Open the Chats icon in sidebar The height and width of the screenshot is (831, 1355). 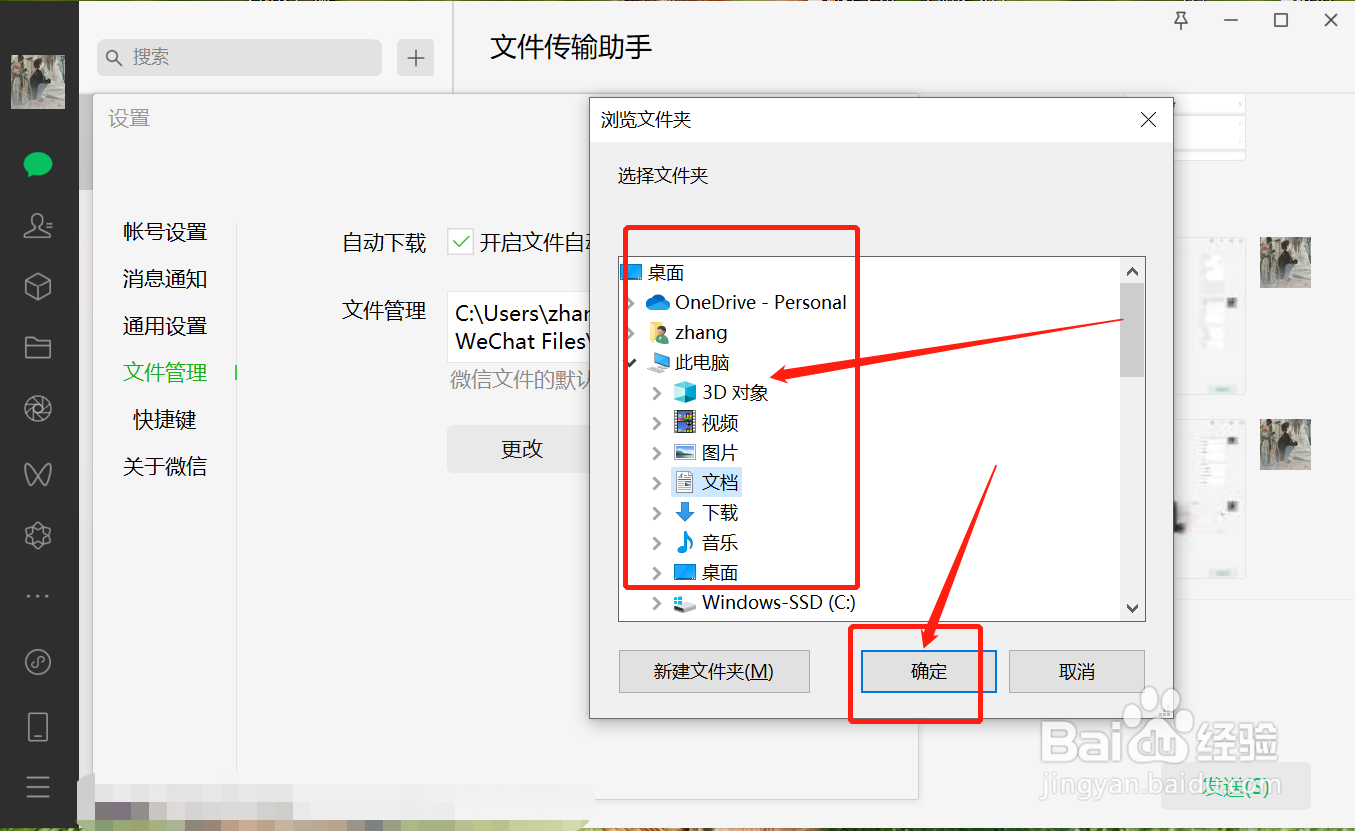pos(38,165)
